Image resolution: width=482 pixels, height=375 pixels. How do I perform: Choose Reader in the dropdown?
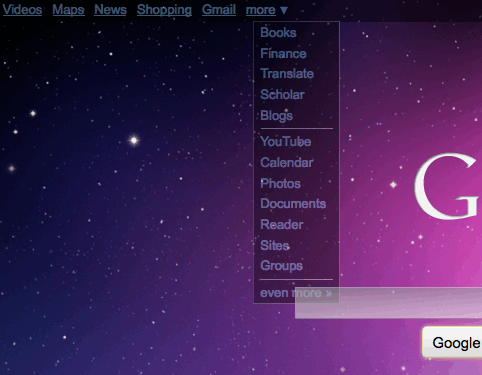click(282, 225)
